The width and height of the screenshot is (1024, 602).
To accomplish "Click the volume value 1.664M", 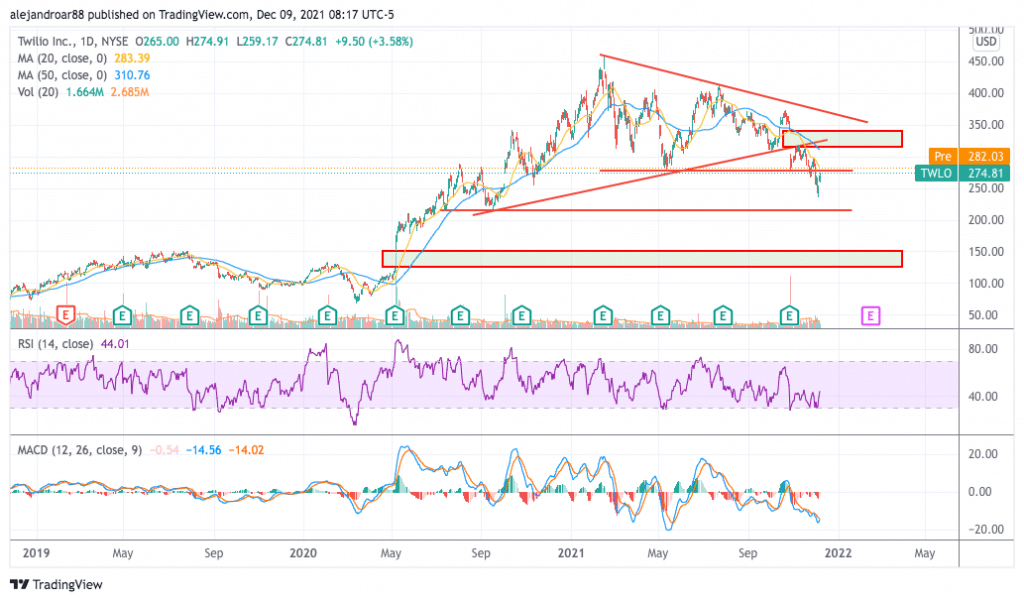I will tap(84, 92).
